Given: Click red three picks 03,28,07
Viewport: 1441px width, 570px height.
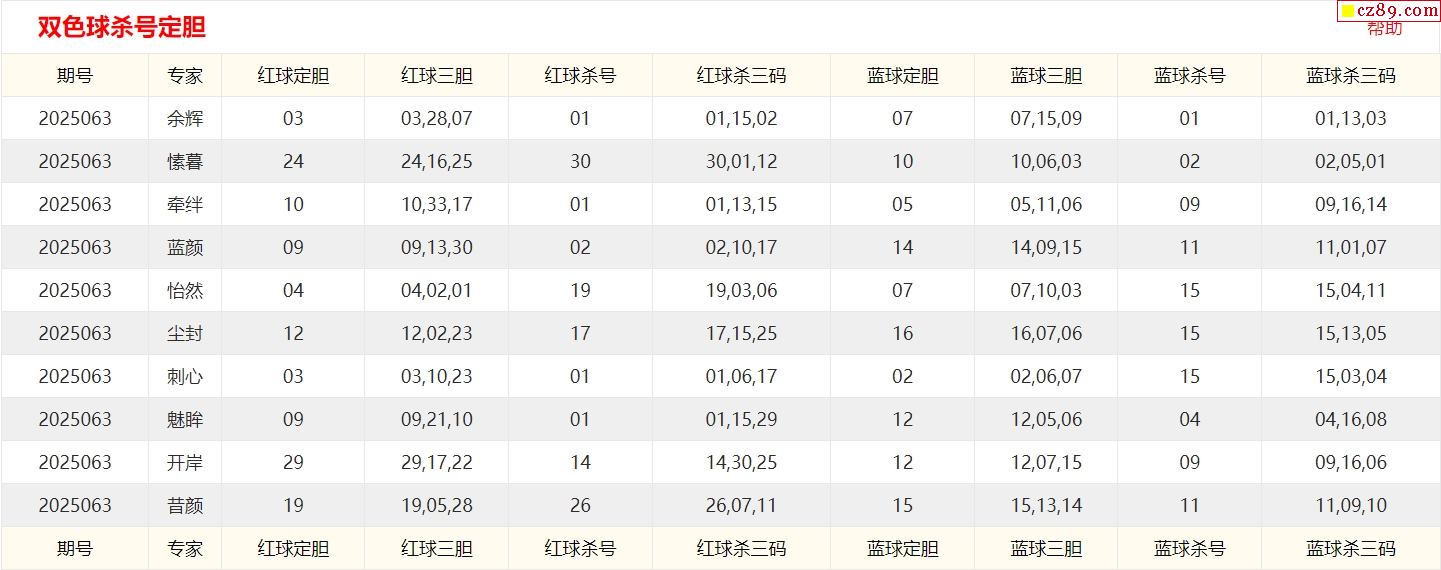Looking at the screenshot, I should tap(436, 118).
